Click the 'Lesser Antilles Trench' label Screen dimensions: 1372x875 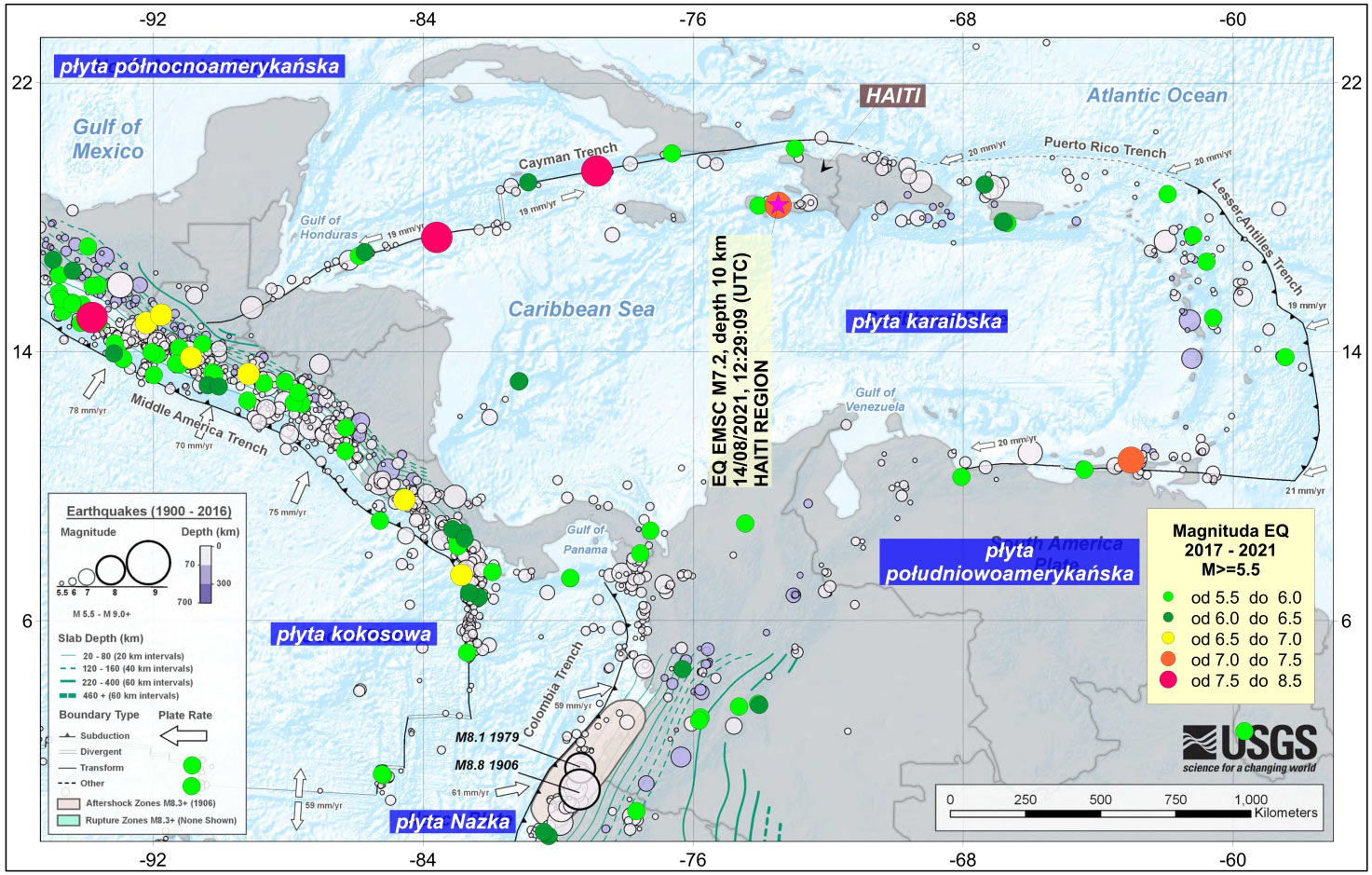click(x=1256, y=237)
